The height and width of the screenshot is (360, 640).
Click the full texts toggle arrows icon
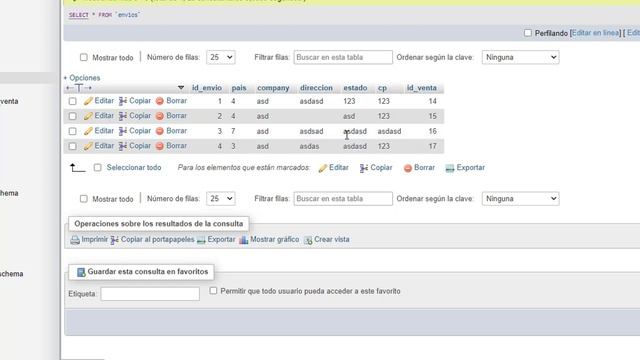click(79, 88)
